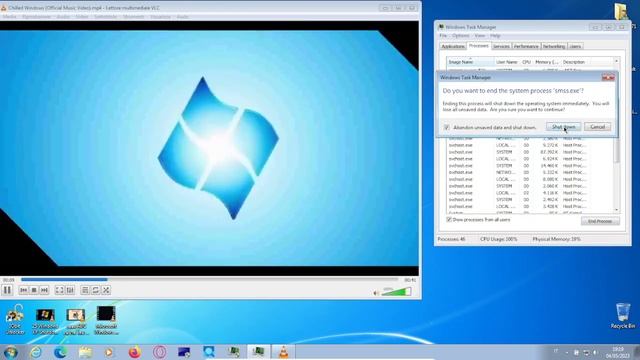Cancel the end system process dialog

pyautogui.click(x=597, y=127)
